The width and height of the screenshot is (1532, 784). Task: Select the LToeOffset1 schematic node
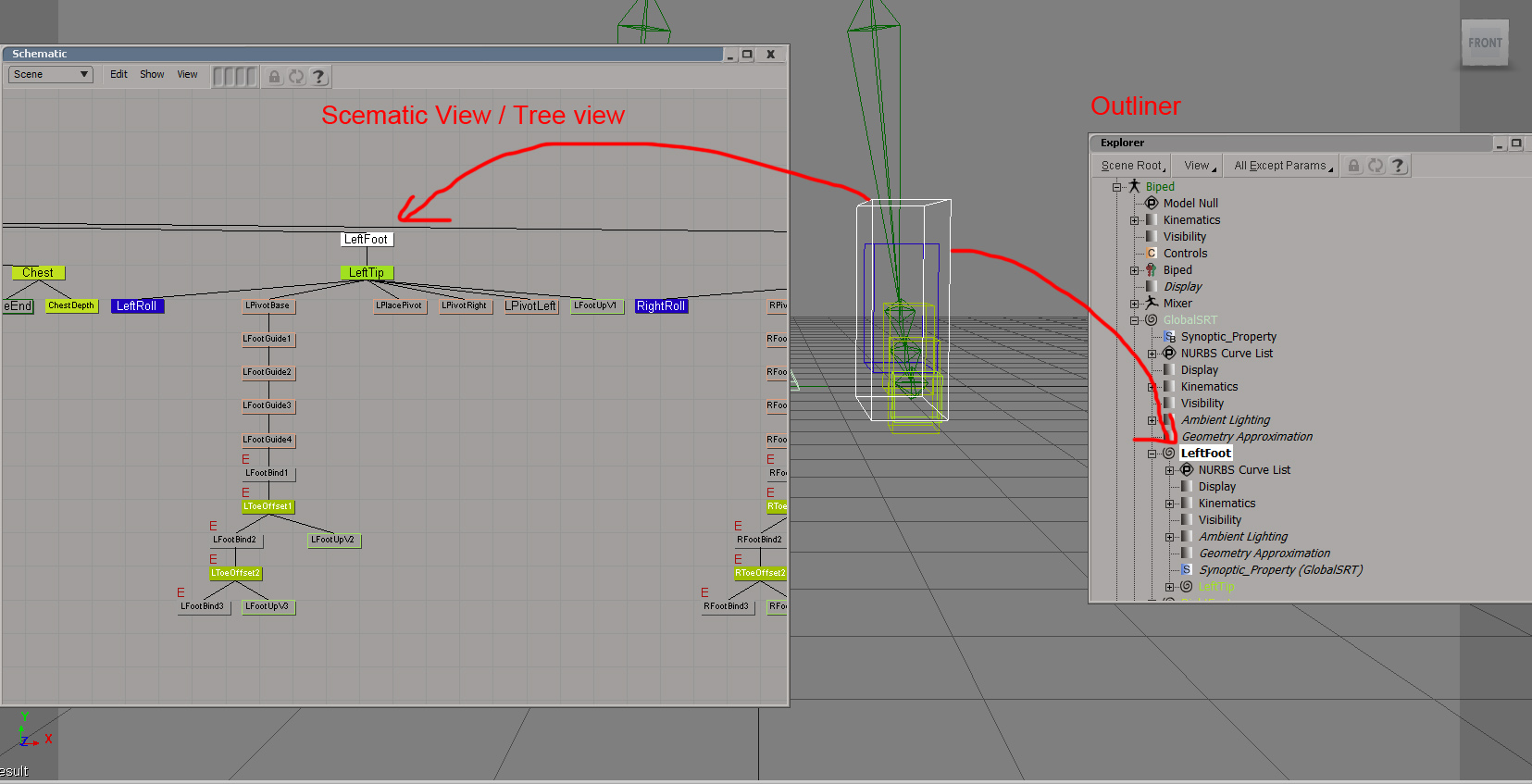tap(268, 507)
